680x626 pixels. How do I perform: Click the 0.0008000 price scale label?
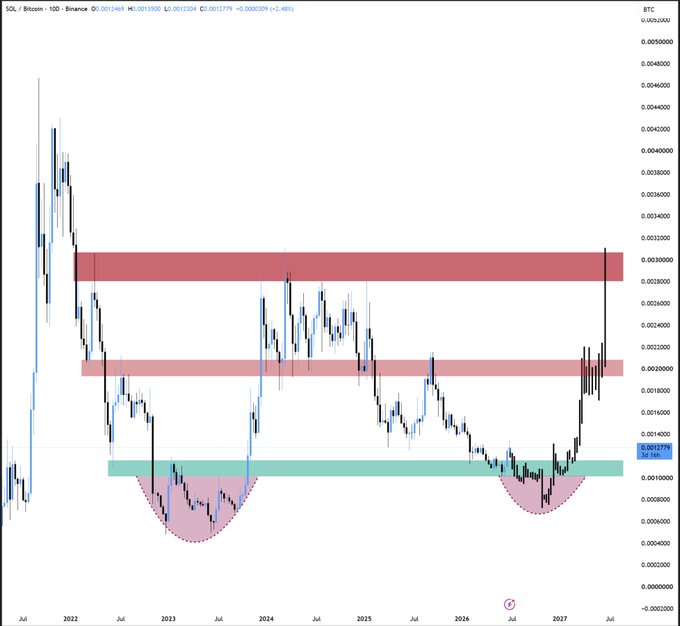657,499
